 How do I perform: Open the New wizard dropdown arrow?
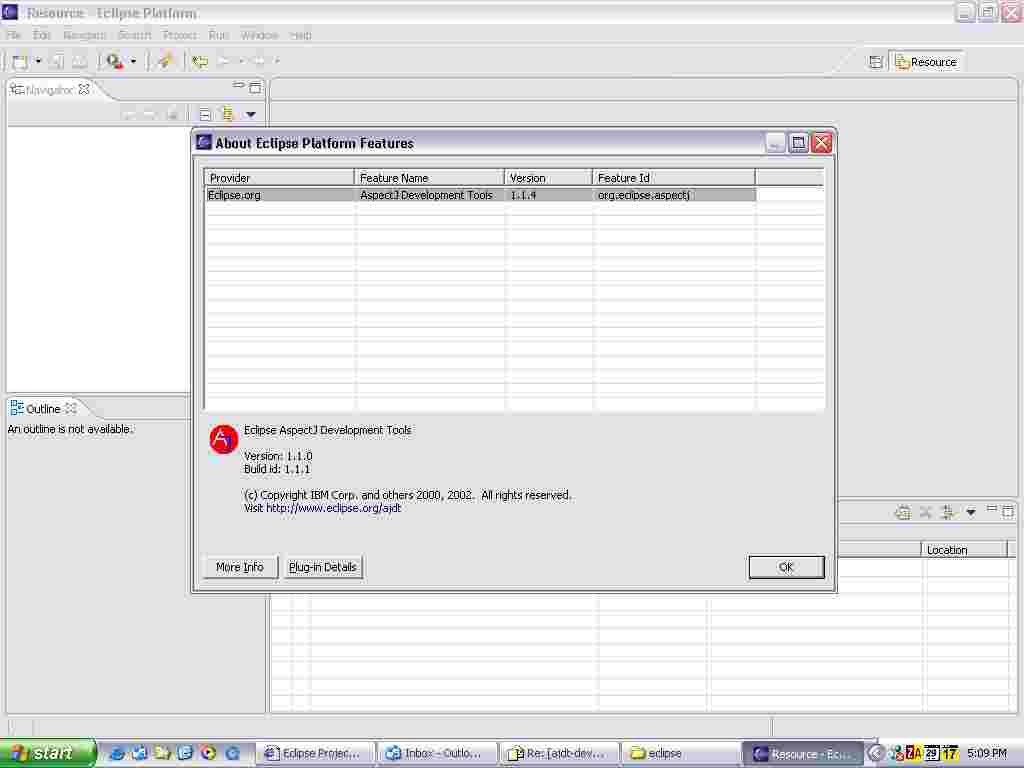coord(38,62)
